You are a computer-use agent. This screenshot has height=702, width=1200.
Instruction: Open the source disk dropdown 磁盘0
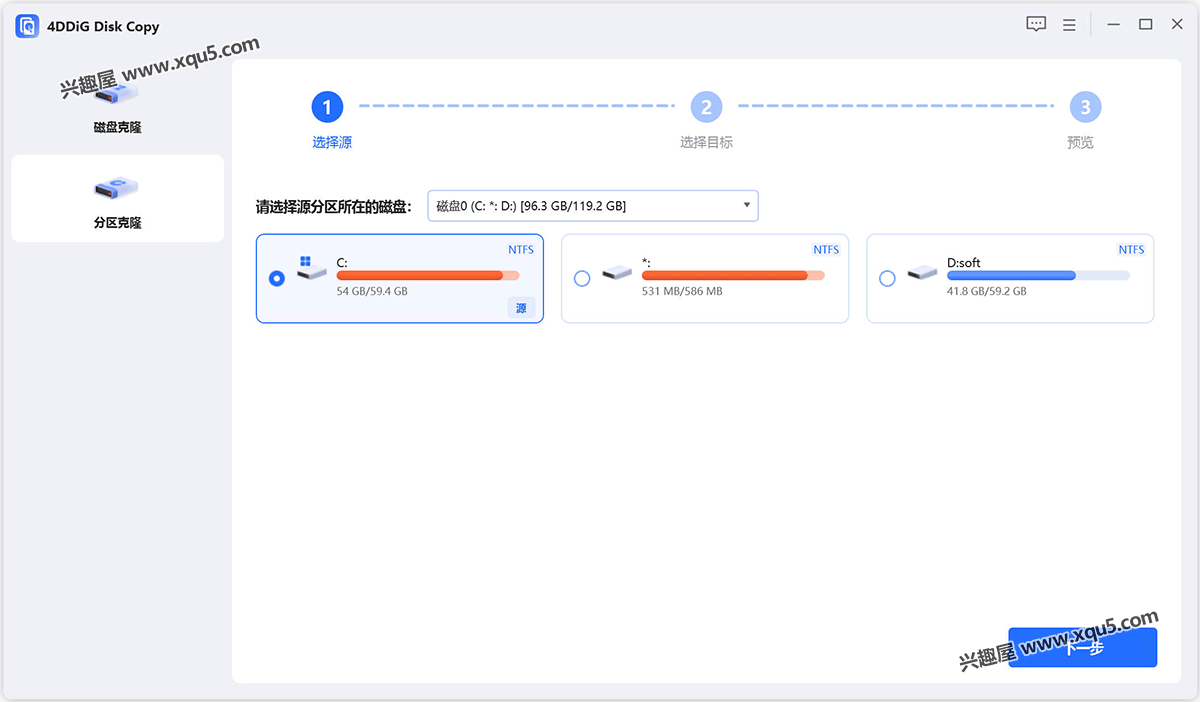593,206
